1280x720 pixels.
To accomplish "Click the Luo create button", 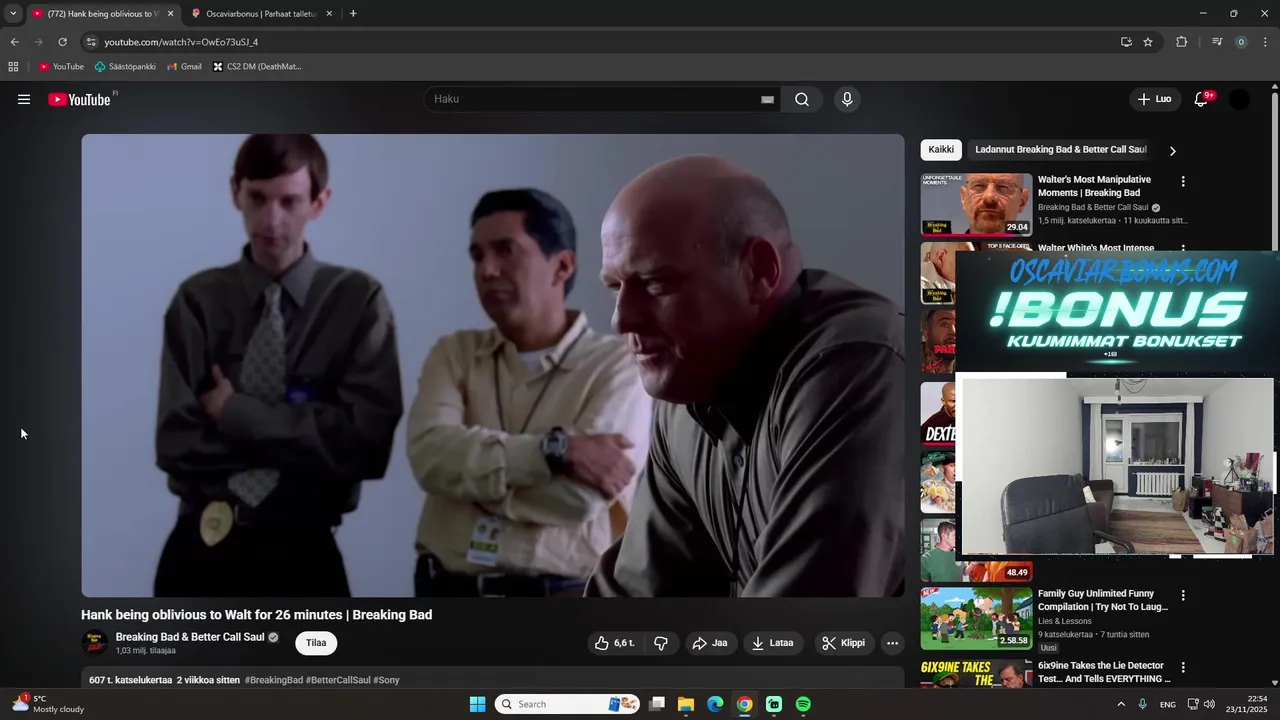I will [1154, 99].
